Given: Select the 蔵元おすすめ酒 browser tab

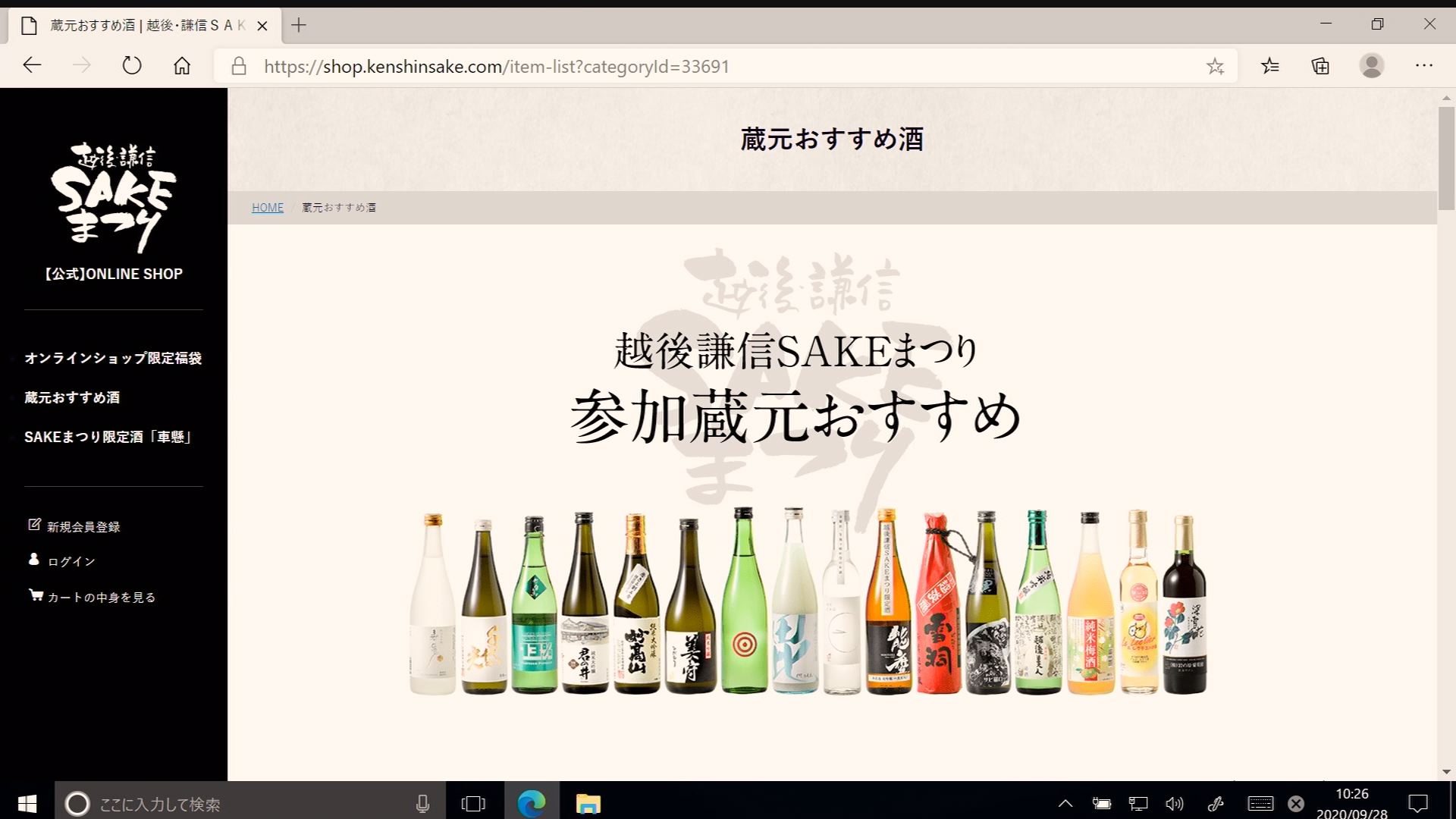Looking at the screenshot, I should coord(144,26).
